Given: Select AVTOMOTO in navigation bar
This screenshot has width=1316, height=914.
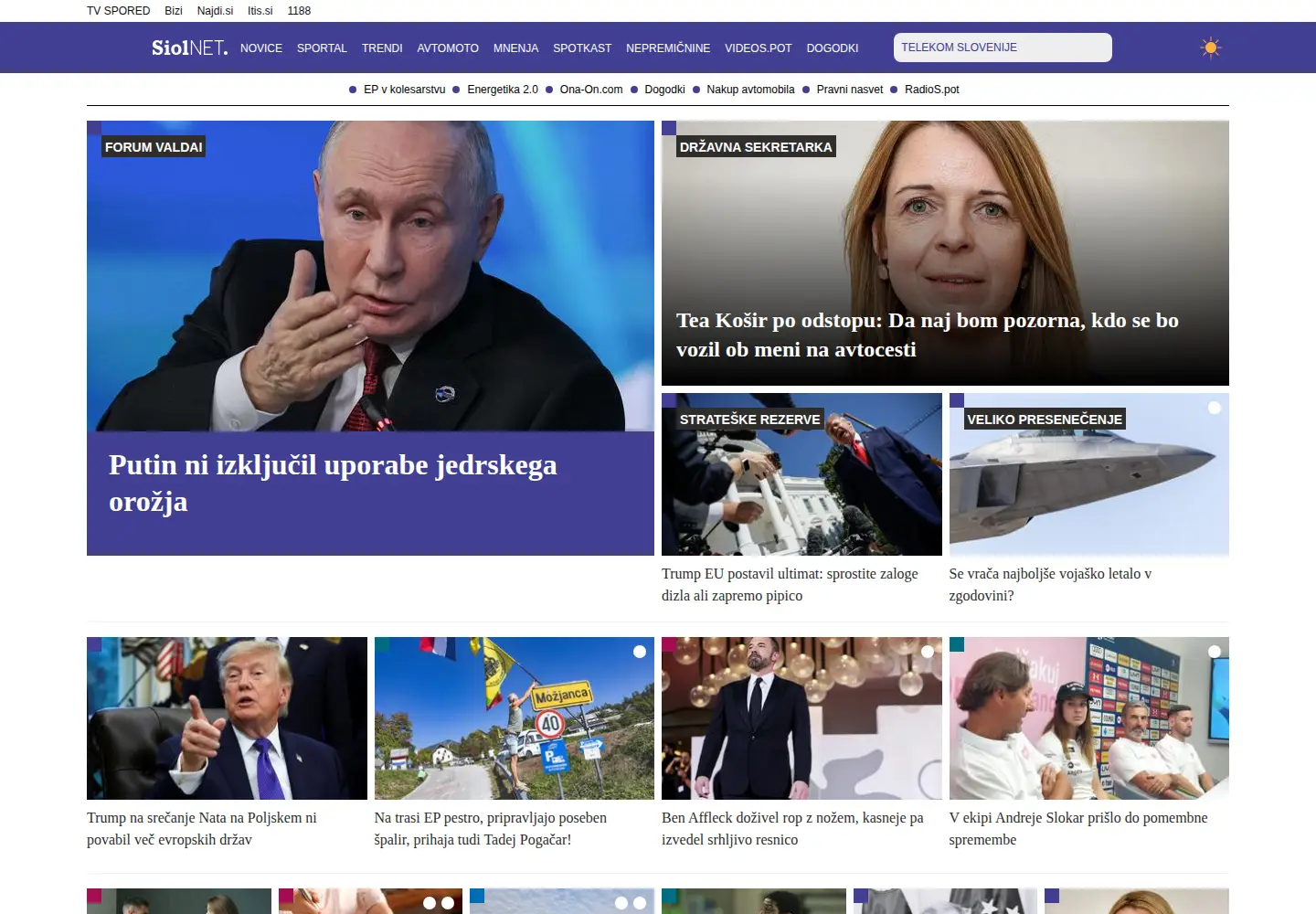Looking at the screenshot, I should coord(448,48).
